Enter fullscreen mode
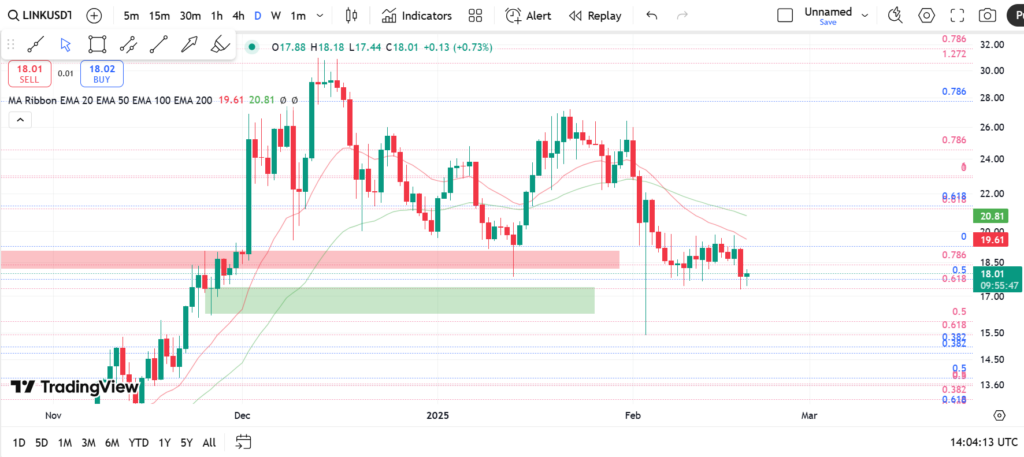 957,16
